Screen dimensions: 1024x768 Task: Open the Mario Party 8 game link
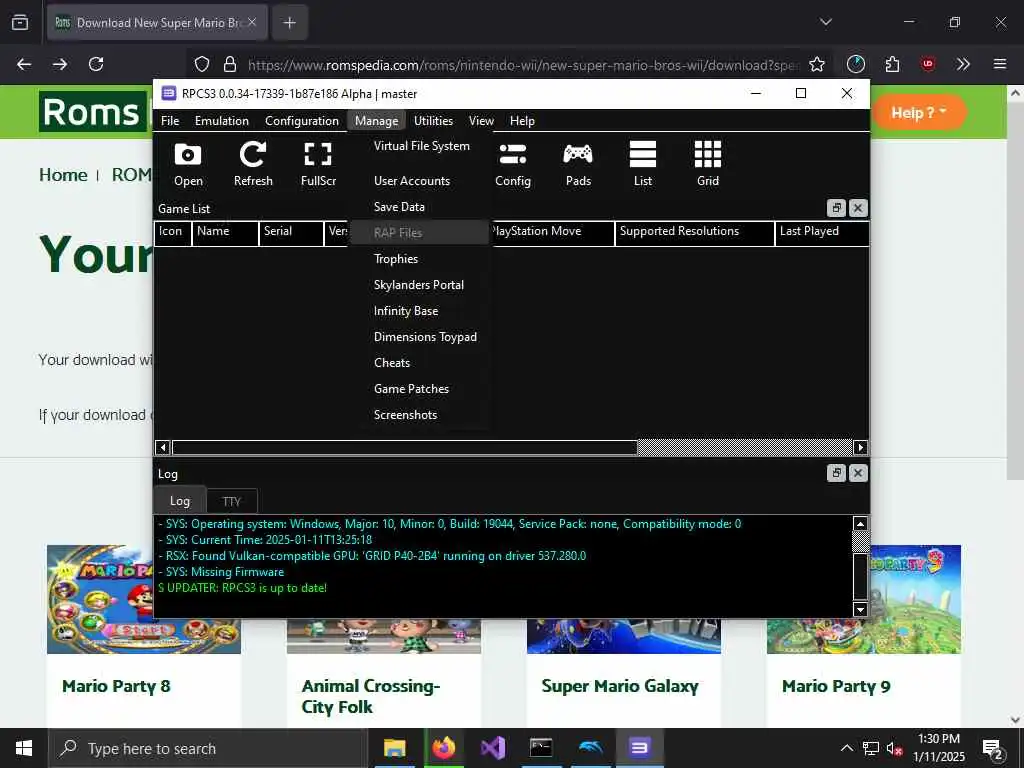tap(116, 686)
